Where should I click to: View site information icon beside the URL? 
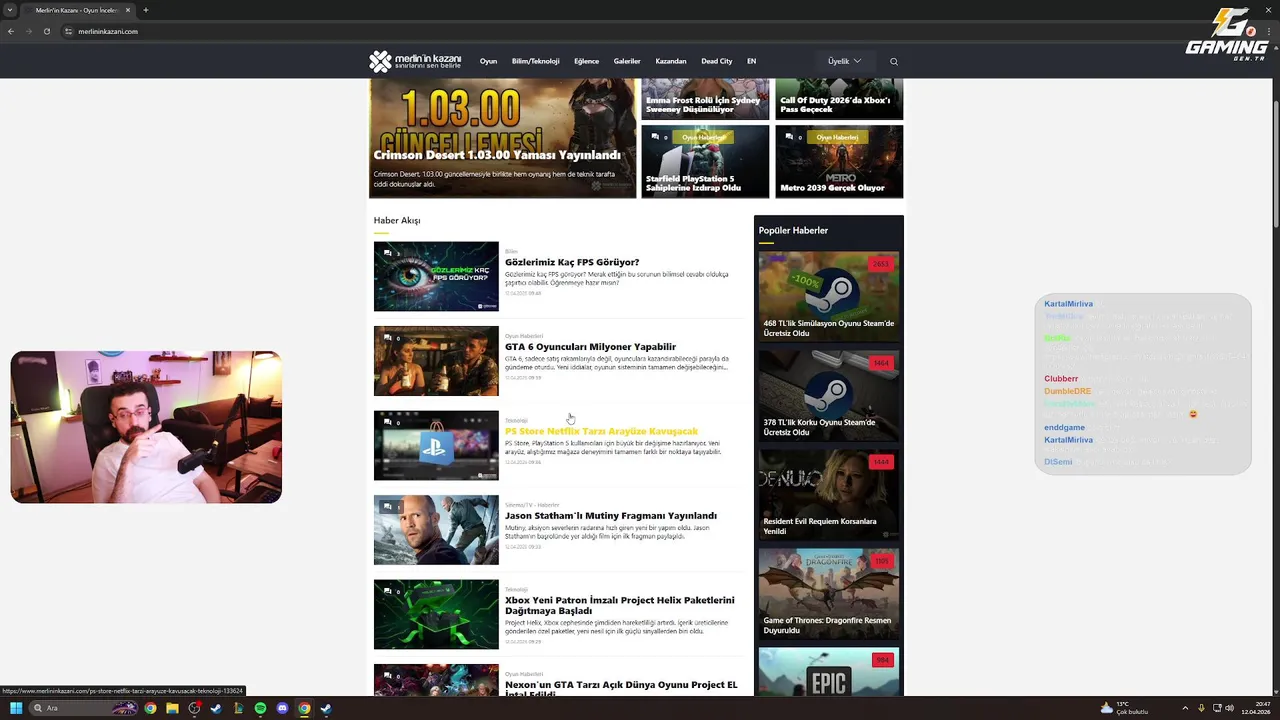click(x=69, y=31)
